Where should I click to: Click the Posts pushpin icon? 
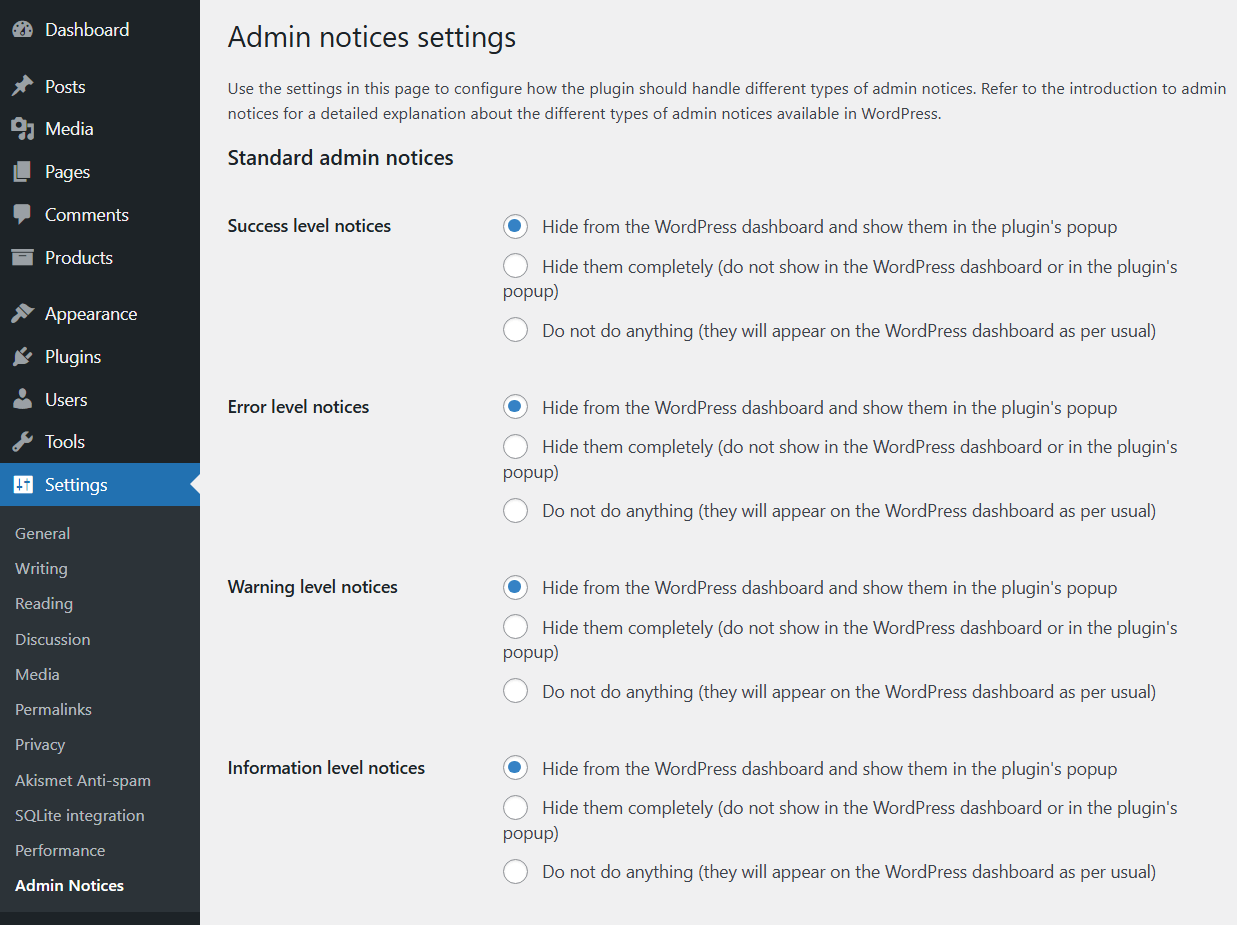click(x=22, y=87)
